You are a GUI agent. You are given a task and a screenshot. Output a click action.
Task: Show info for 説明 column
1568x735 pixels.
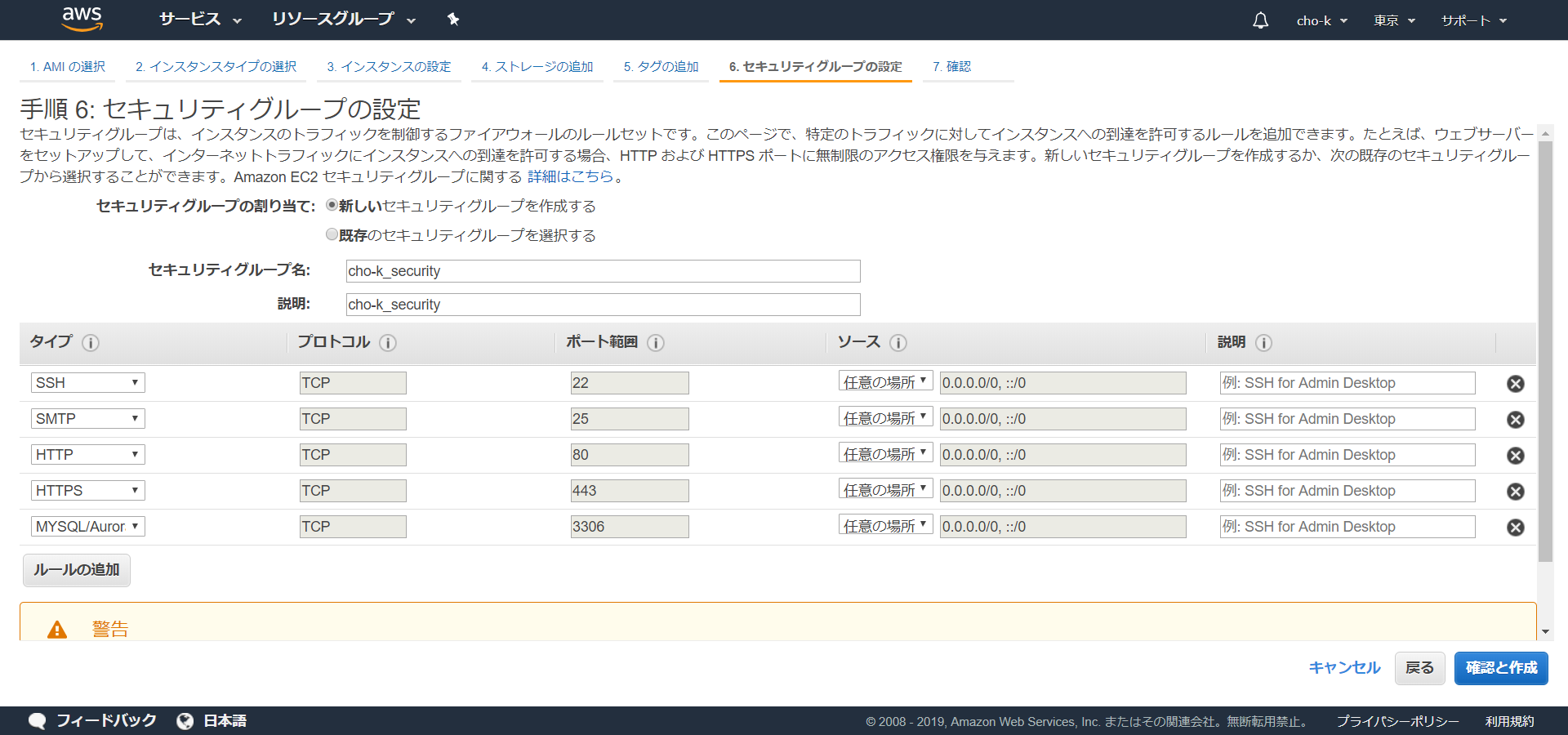1263,343
